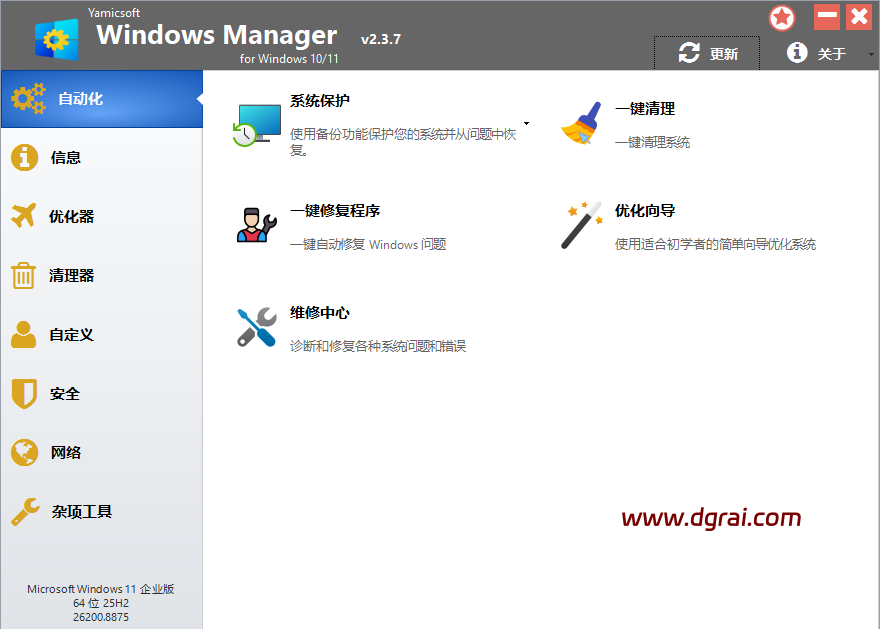The image size is (880, 629).
Task: Launch 一键清理 title
Action: point(645,109)
